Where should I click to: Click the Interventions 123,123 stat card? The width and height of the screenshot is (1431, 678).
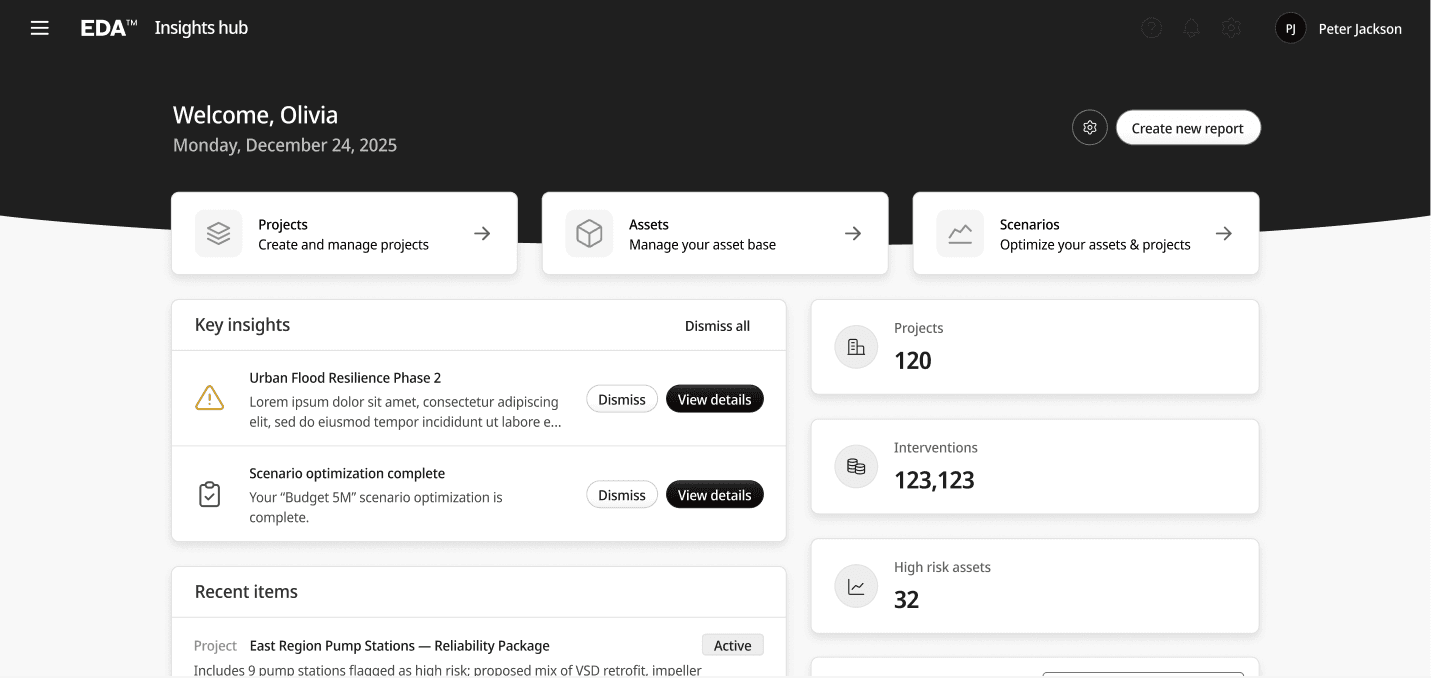click(x=1035, y=466)
